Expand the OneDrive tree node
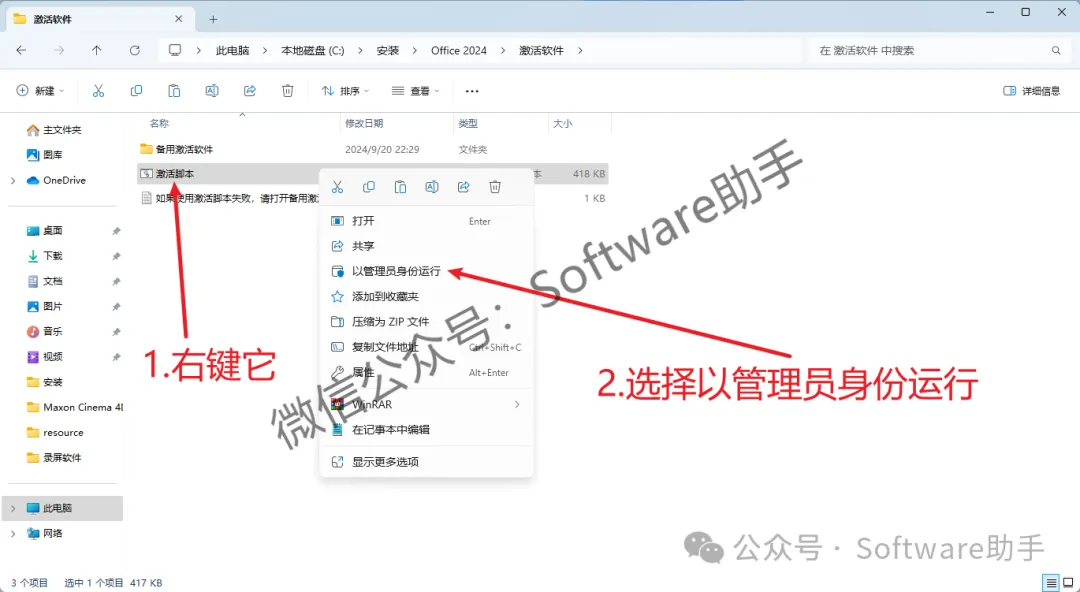 click(x=13, y=181)
